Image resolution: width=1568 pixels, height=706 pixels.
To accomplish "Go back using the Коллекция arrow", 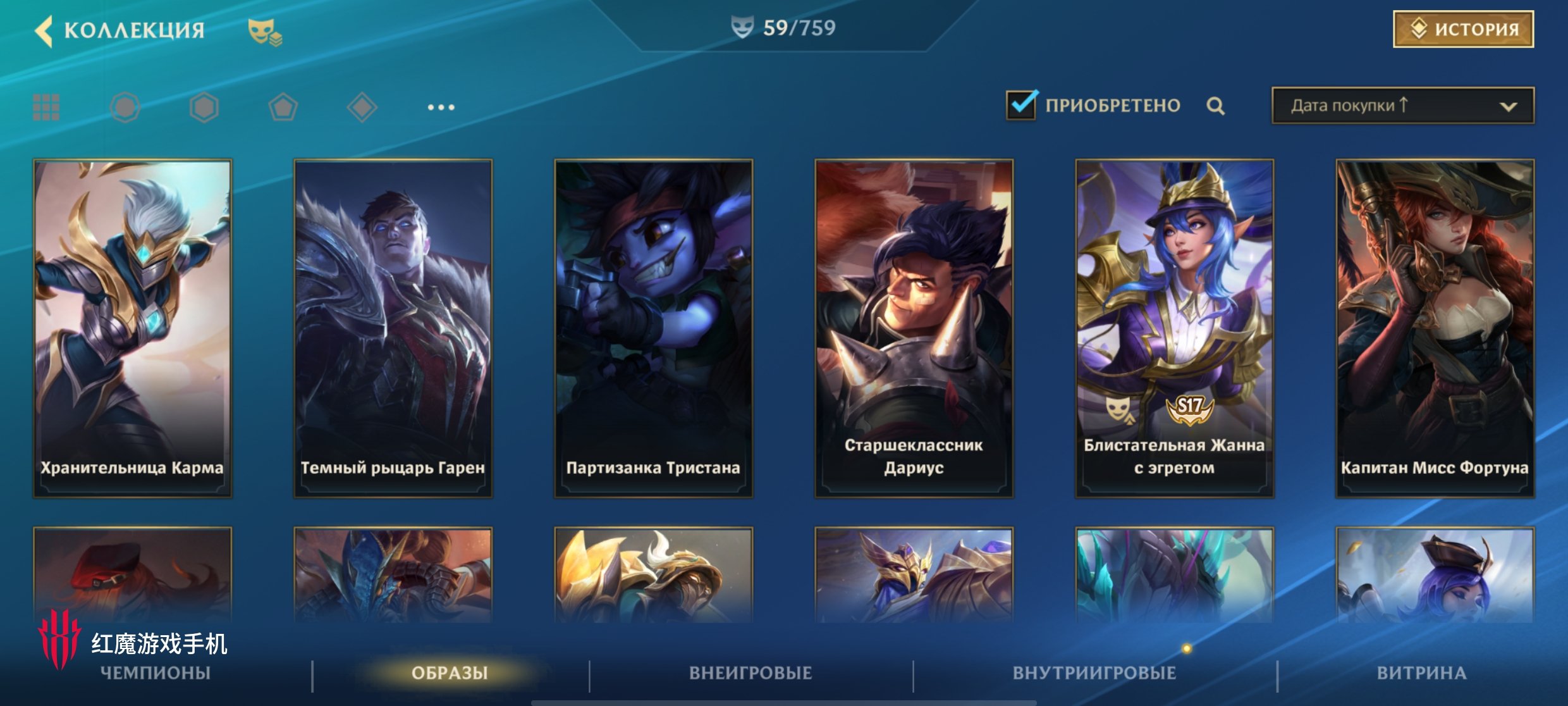I will (x=44, y=30).
